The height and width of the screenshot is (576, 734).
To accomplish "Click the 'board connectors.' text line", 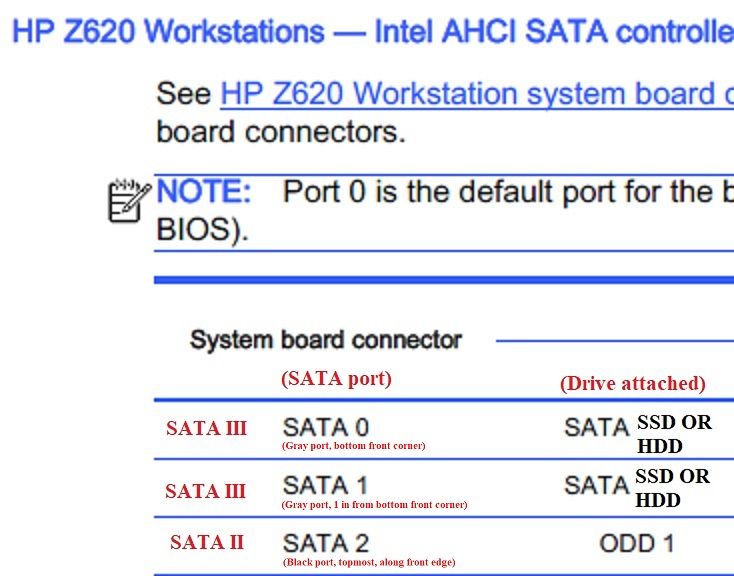I will [x=281, y=132].
